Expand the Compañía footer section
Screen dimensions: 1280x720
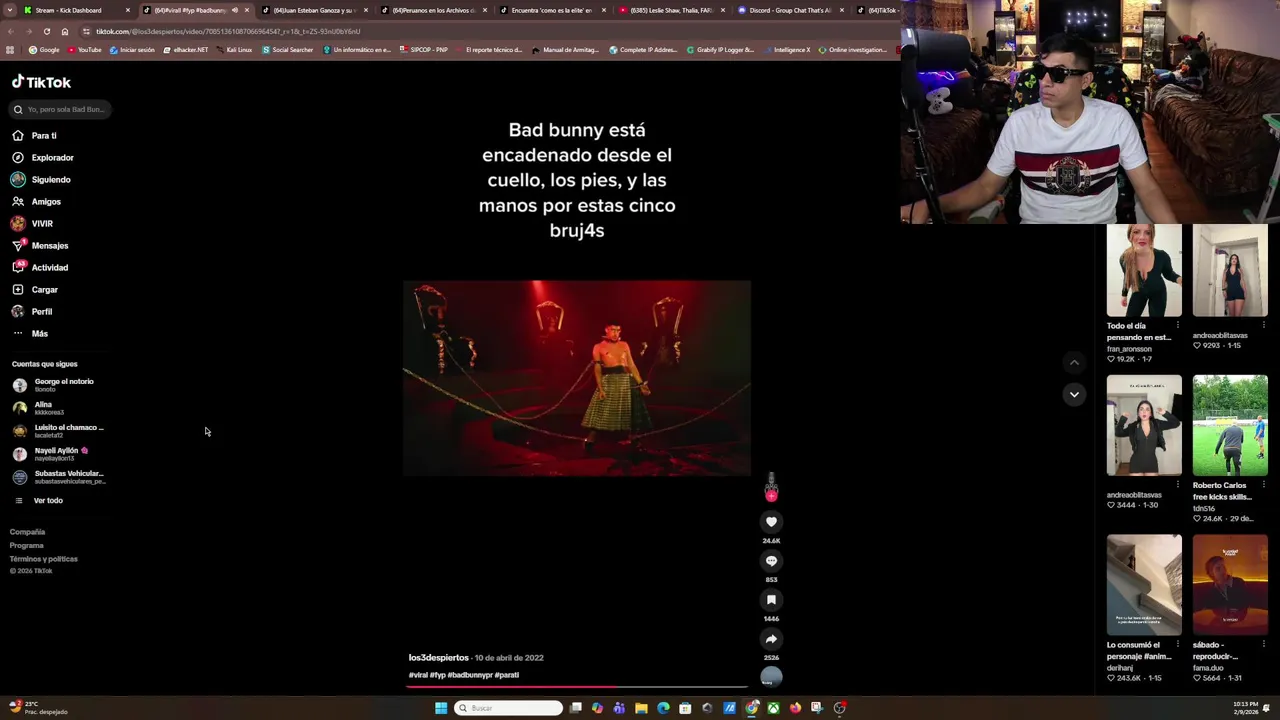(x=27, y=532)
